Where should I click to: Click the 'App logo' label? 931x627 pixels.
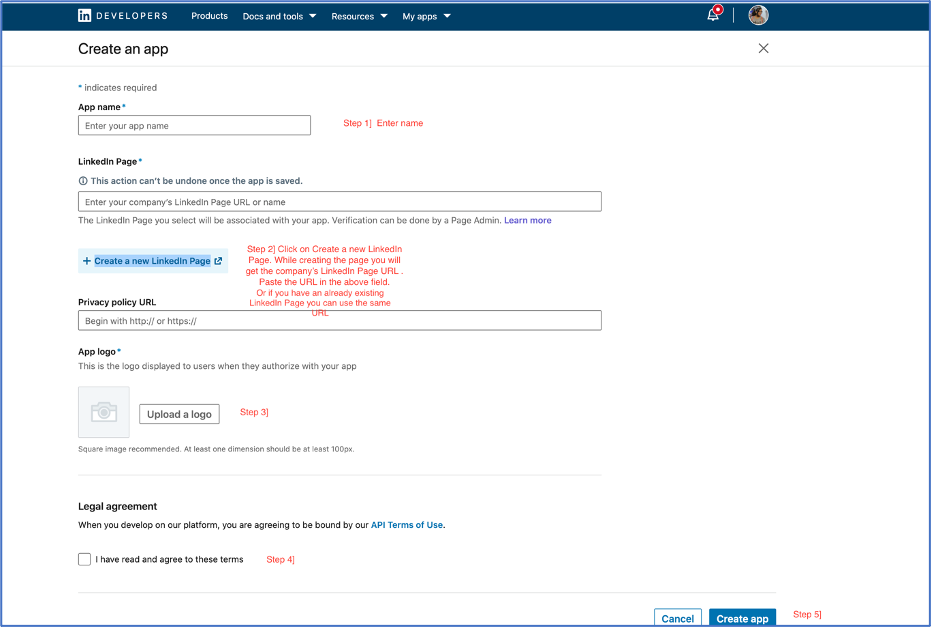click(97, 352)
